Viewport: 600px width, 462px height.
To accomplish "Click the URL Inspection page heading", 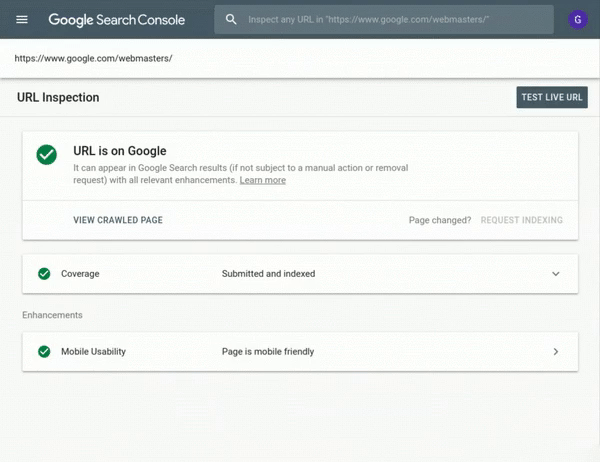I will [58, 98].
